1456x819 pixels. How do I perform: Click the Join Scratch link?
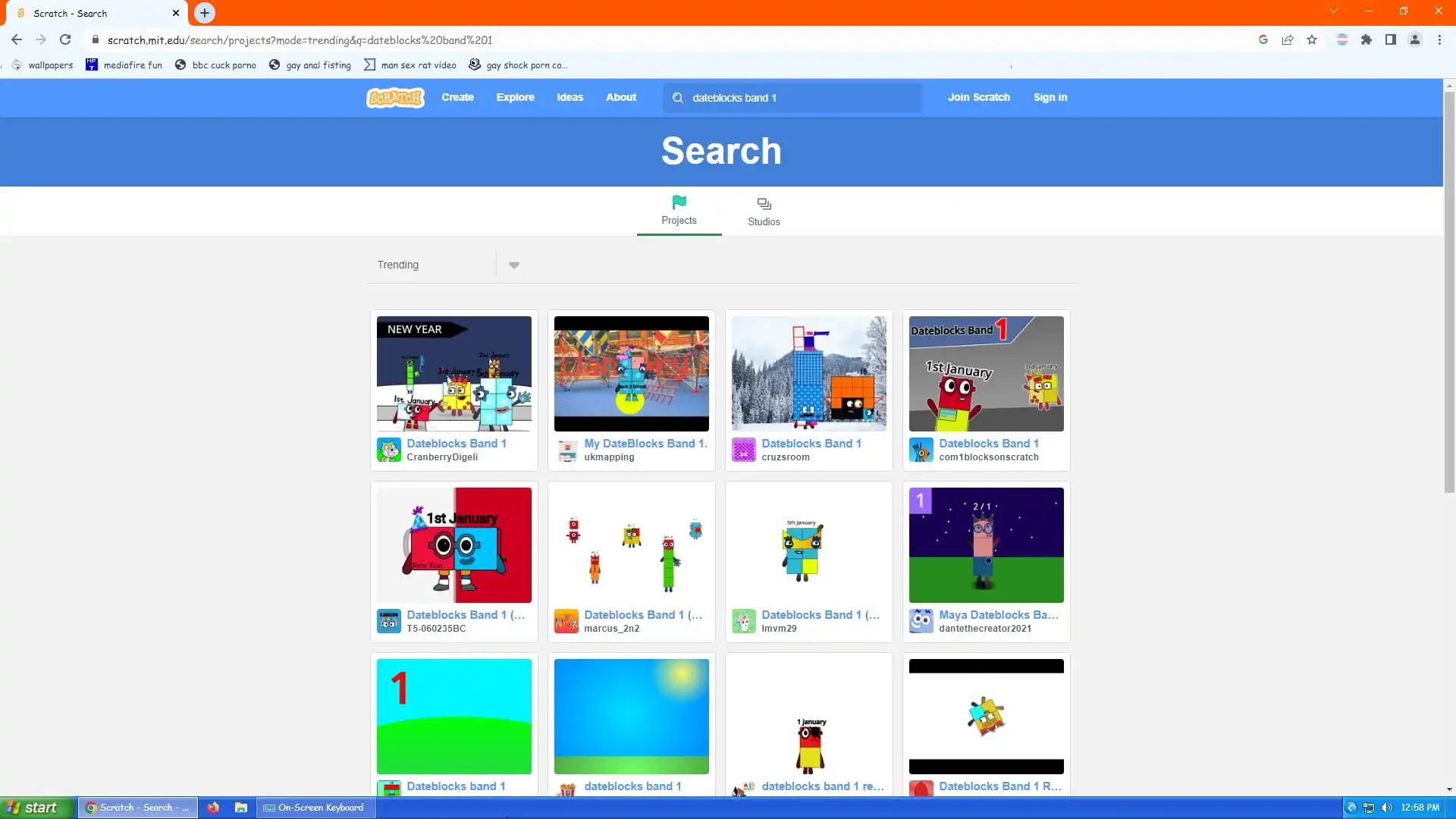click(978, 97)
